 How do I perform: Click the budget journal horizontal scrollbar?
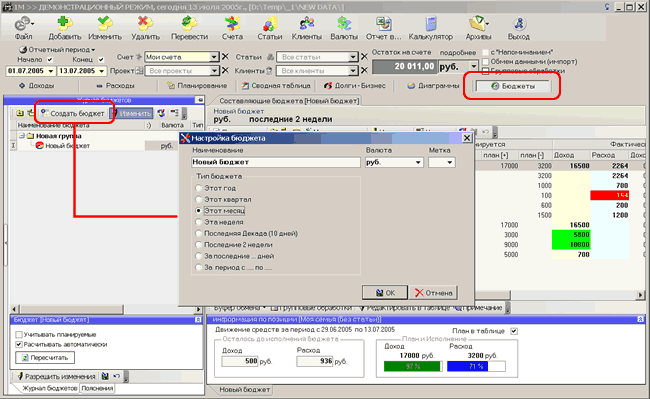pos(106,309)
